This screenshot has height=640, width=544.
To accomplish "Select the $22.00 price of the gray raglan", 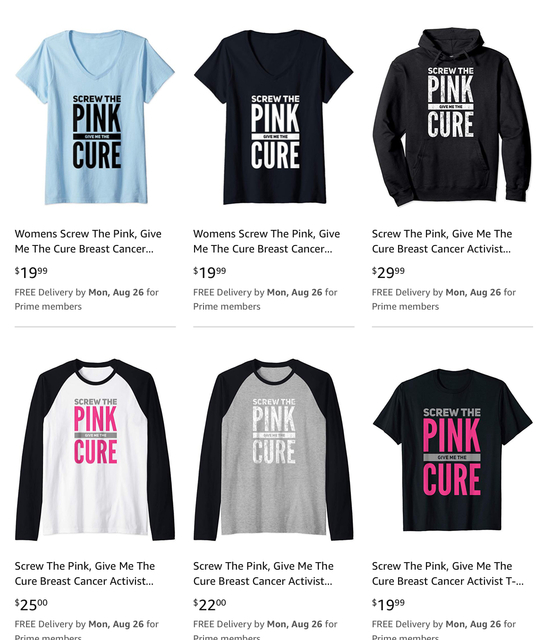I will (209, 604).
